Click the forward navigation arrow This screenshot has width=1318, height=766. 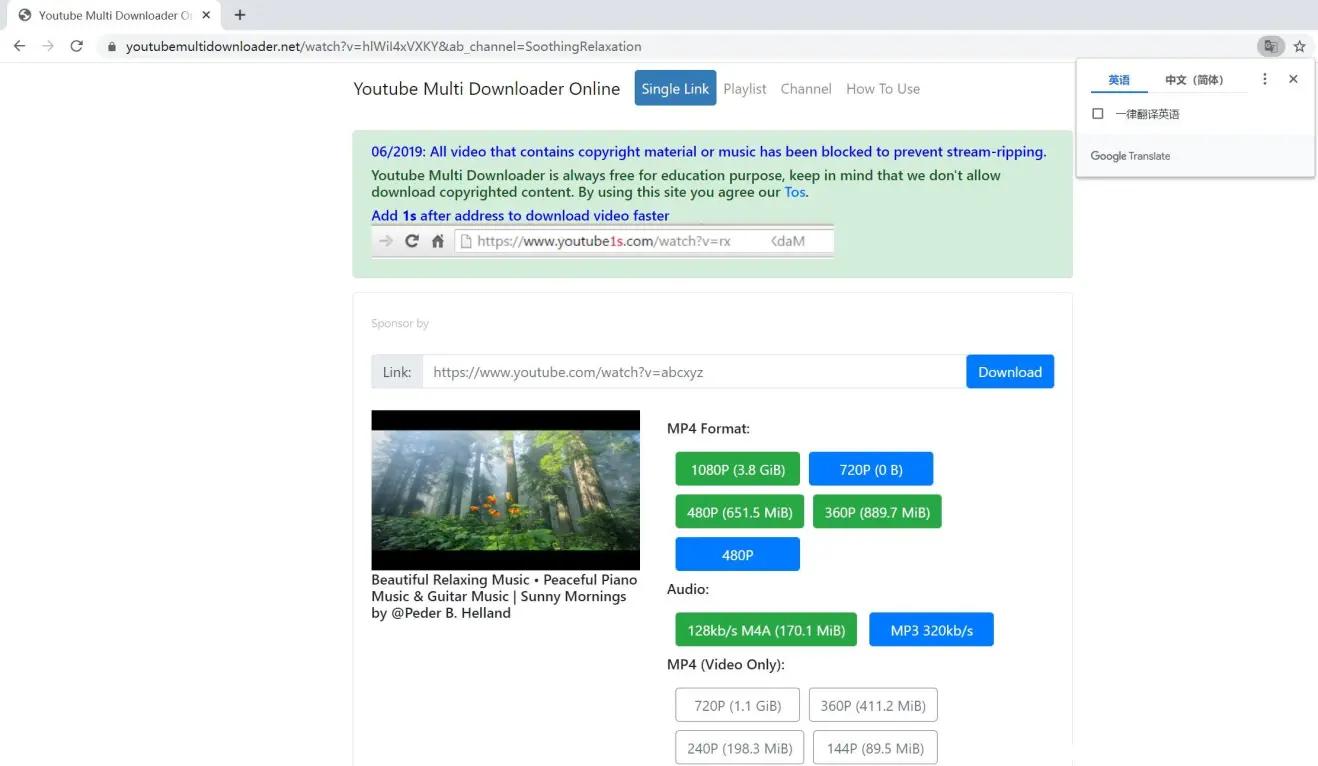[48, 46]
